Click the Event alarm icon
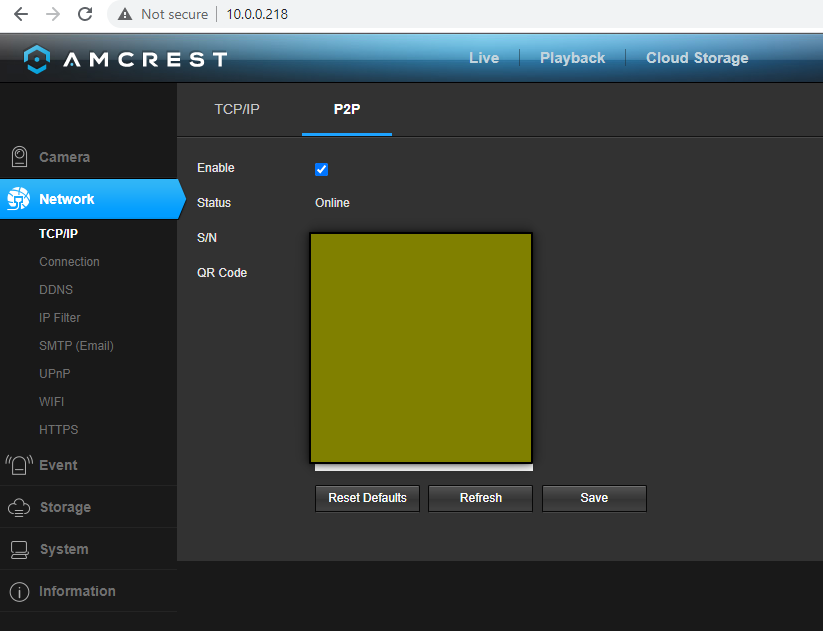This screenshot has width=823, height=631. [x=19, y=465]
